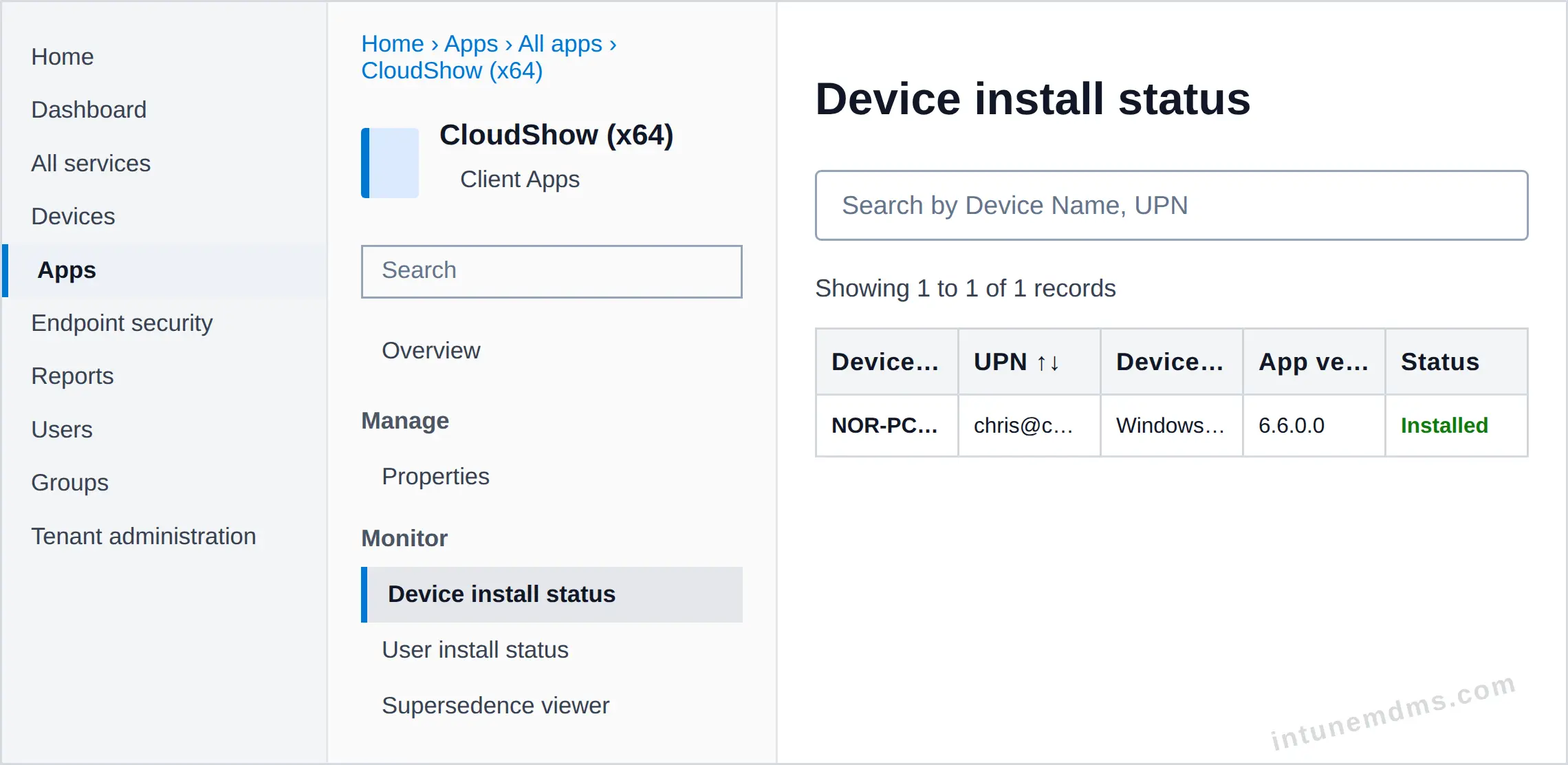Image resolution: width=1568 pixels, height=765 pixels.
Task: Open User install status
Action: [x=475, y=649]
